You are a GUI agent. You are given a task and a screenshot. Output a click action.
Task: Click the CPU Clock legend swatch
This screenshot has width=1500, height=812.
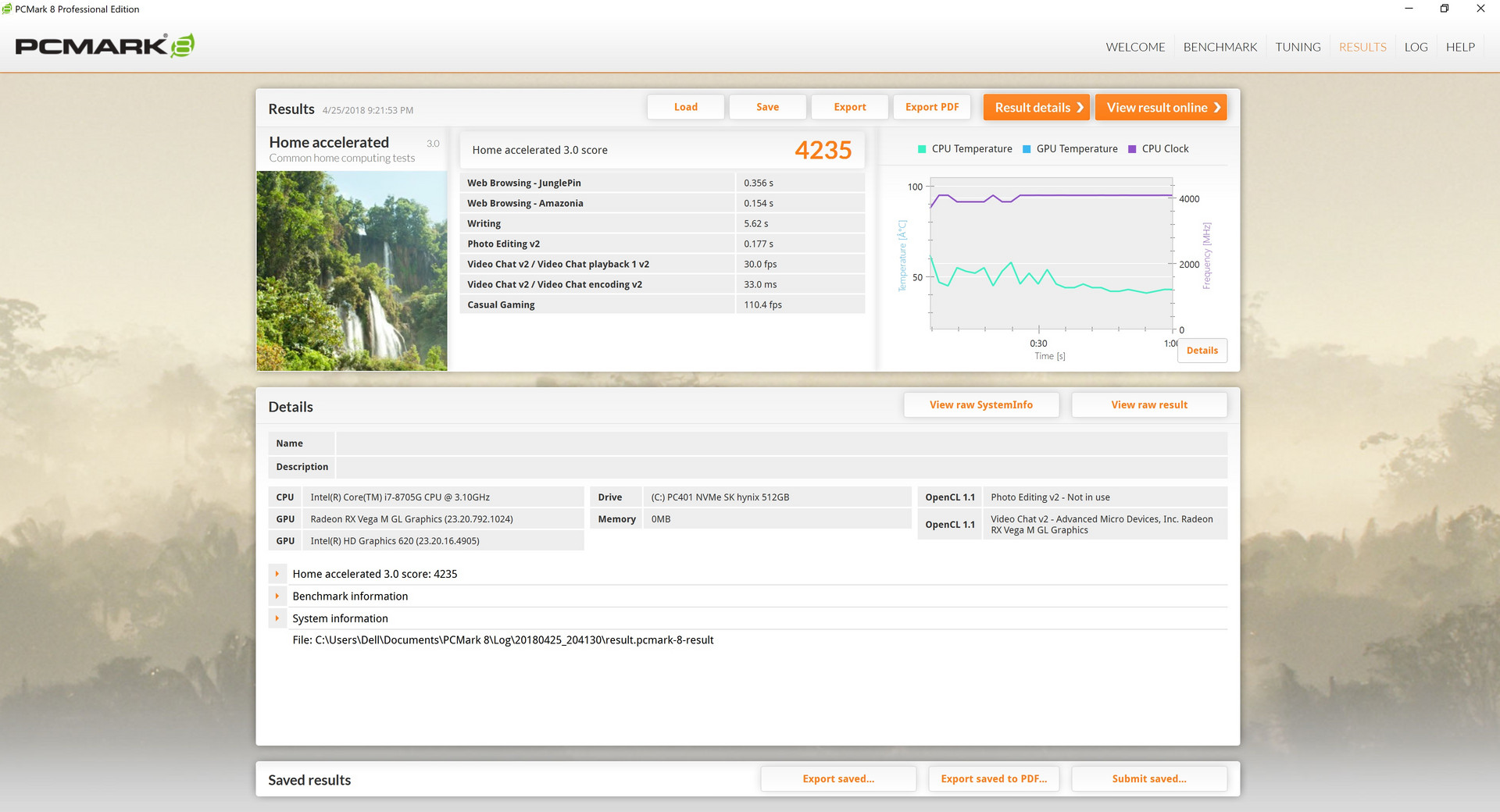point(1132,149)
